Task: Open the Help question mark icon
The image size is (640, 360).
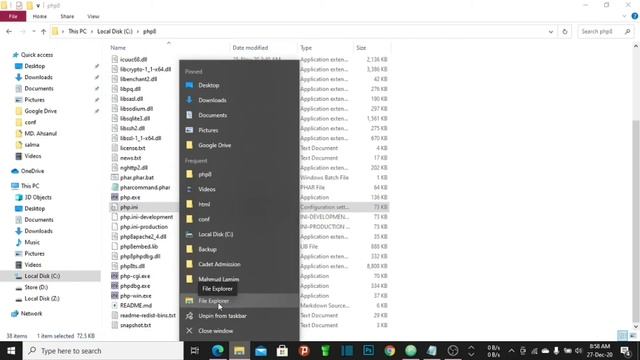Action: tap(635, 16)
